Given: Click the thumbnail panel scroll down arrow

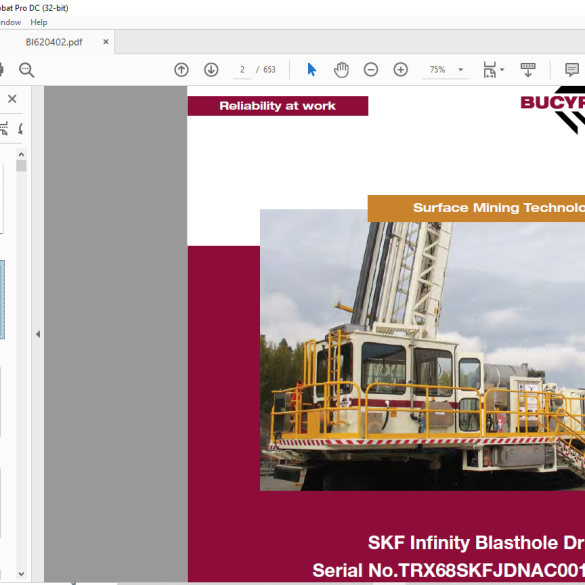Looking at the screenshot, I should pyautogui.click(x=21, y=574).
